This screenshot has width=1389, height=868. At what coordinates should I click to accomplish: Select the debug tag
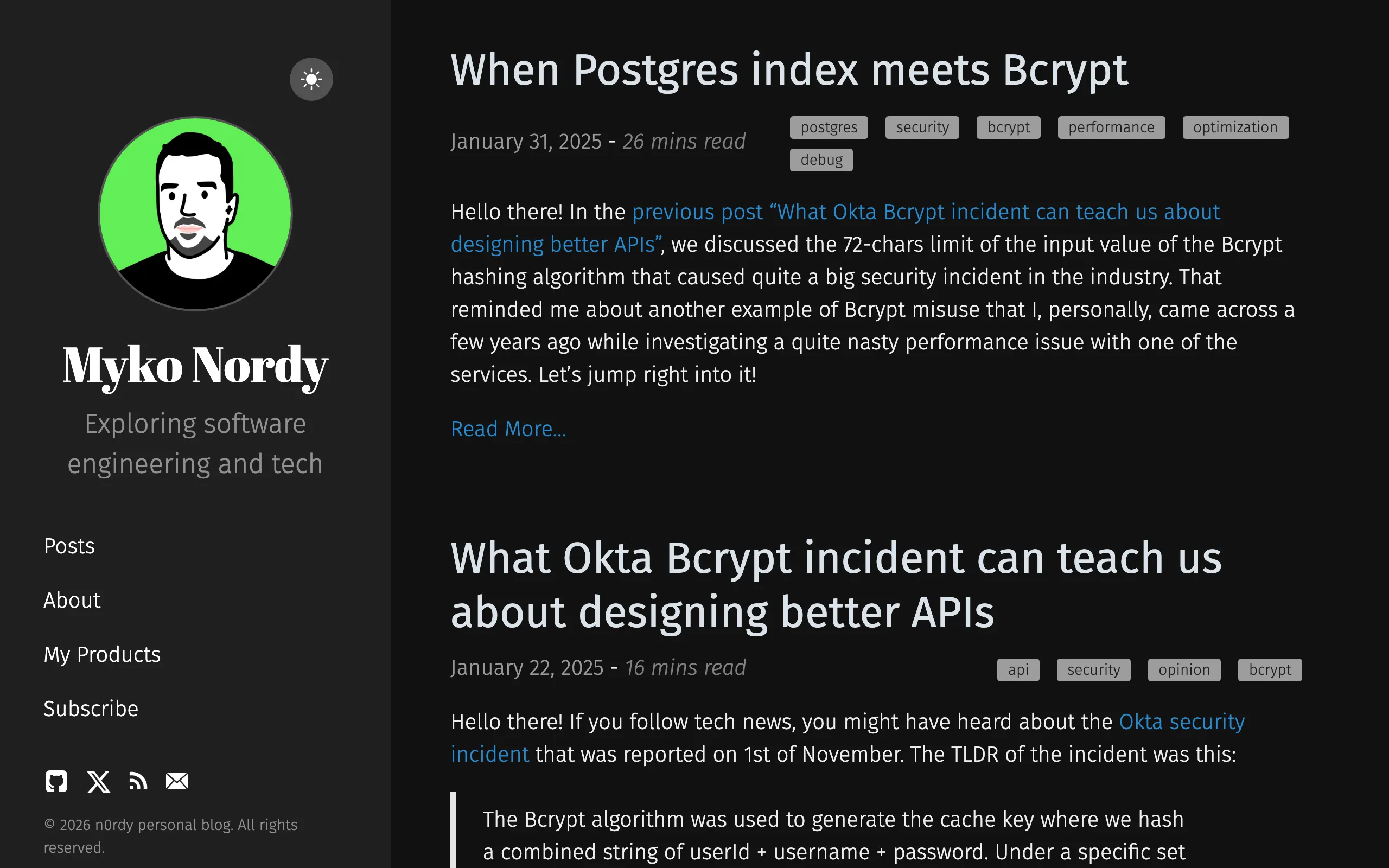(x=821, y=160)
